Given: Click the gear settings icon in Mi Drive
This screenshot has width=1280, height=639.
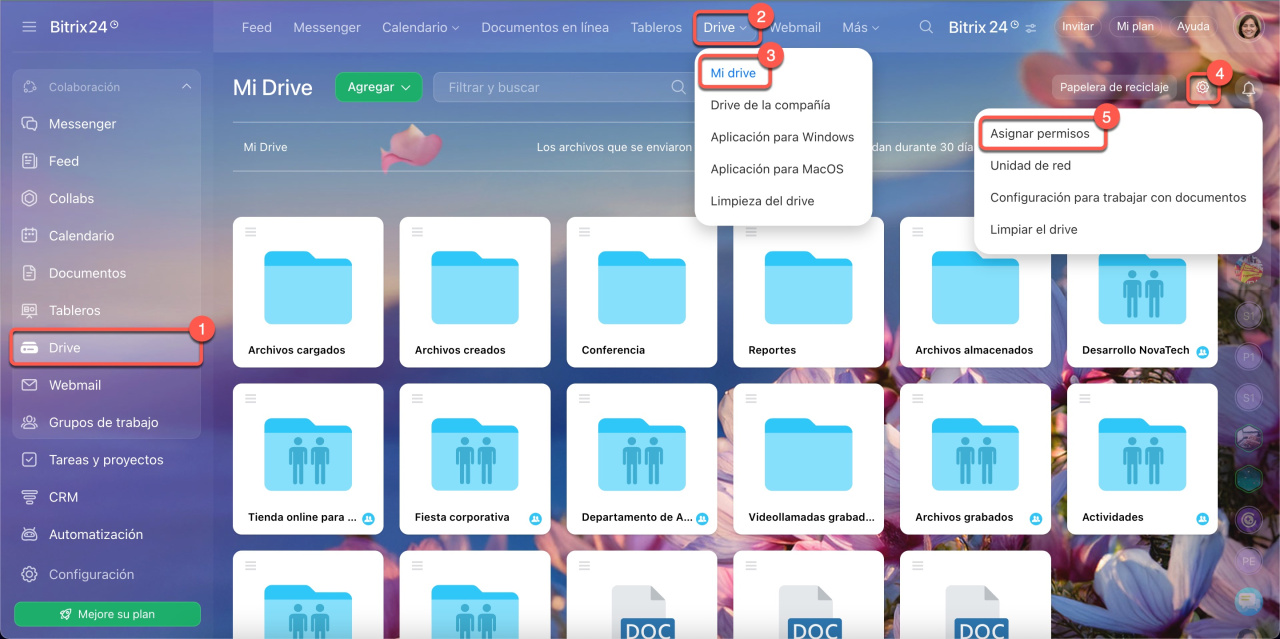Looking at the screenshot, I should (x=1203, y=87).
